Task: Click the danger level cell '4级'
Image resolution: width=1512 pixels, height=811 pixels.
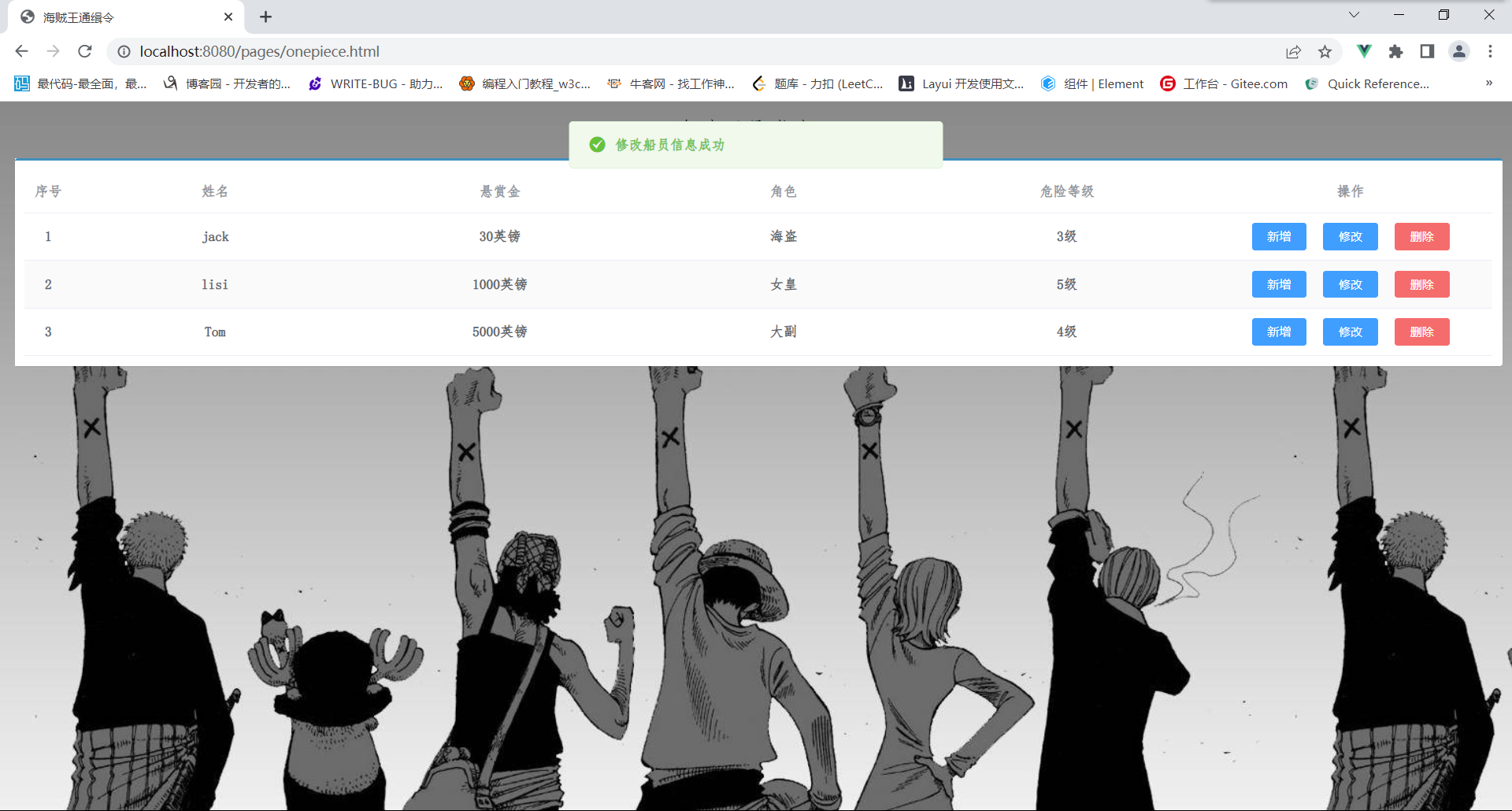Action: point(1067,331)
